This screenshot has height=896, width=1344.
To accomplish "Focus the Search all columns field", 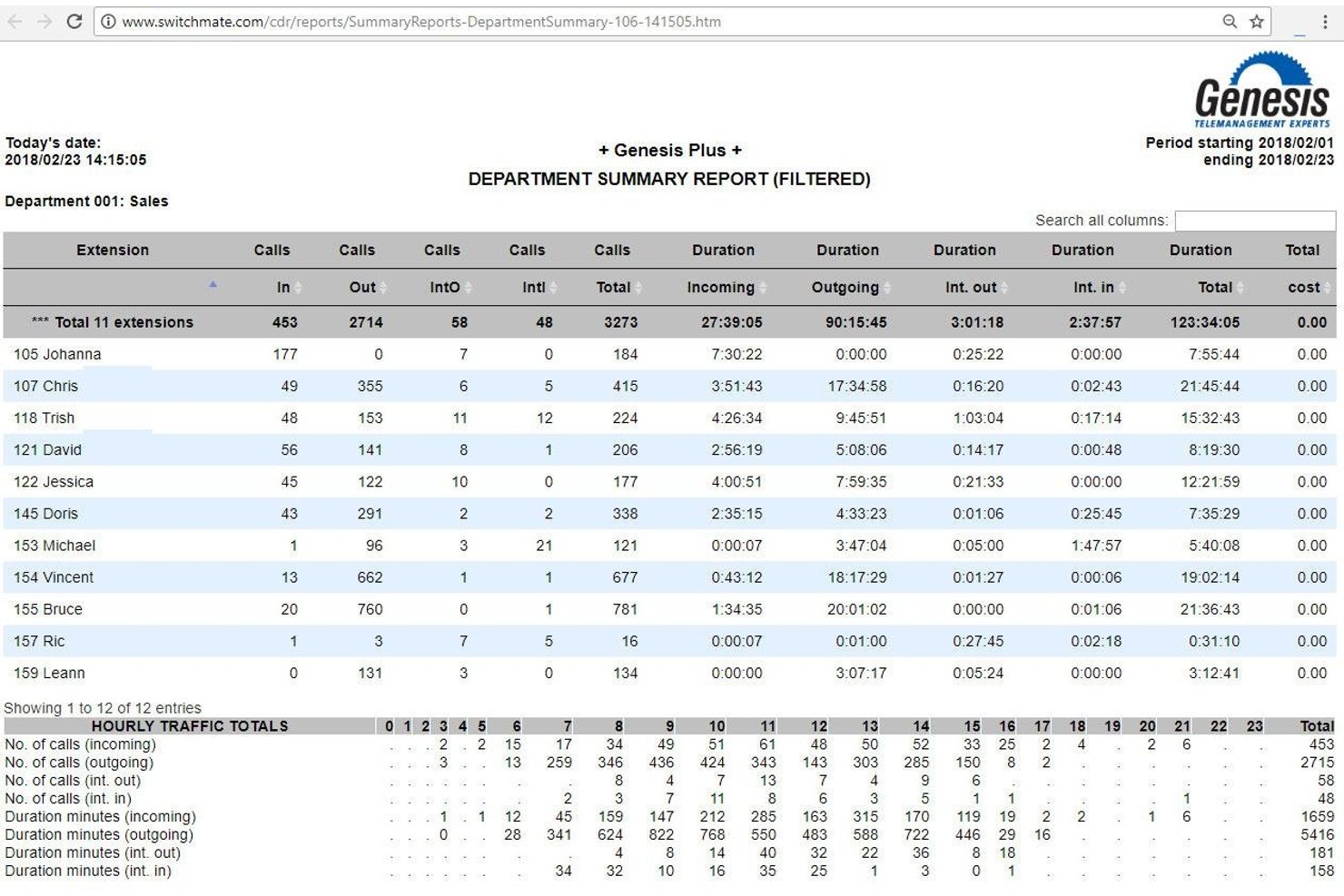I will (1255, 221).
